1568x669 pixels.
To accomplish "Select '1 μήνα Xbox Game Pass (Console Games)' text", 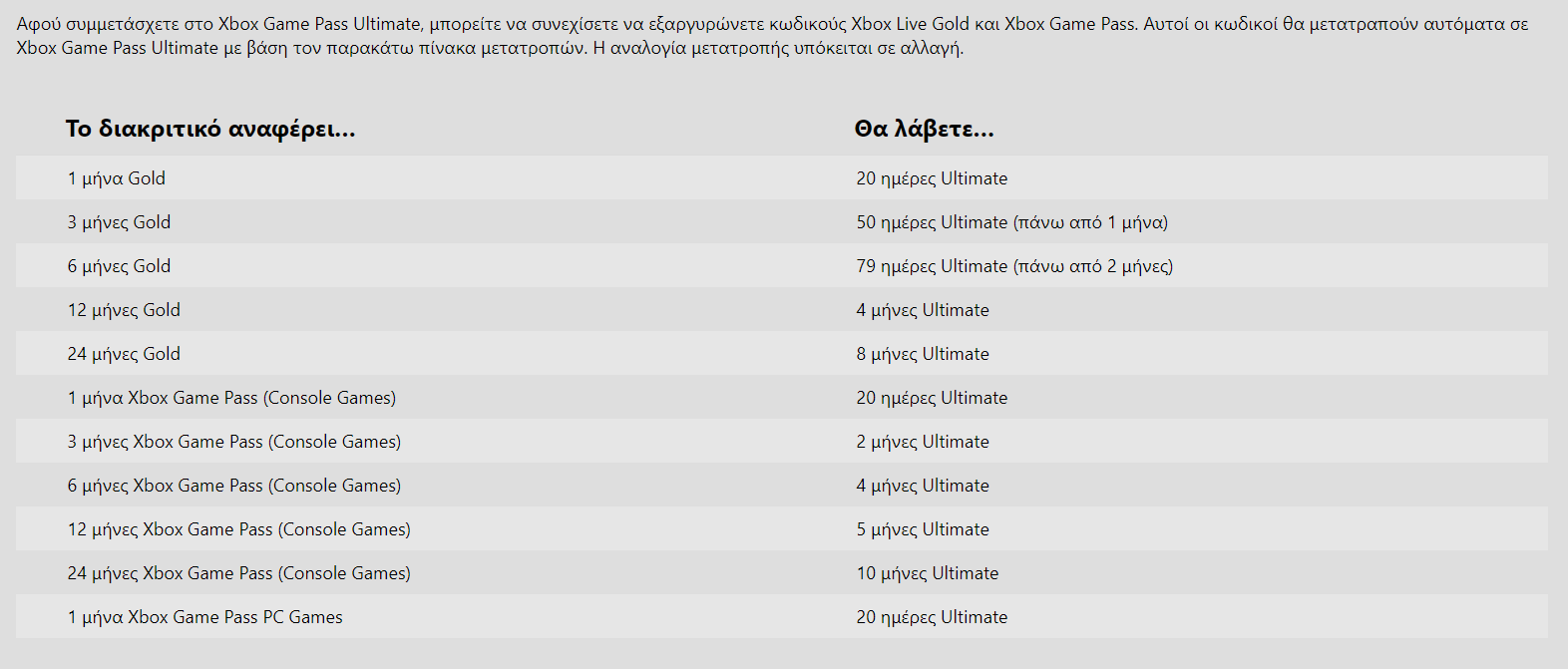I will click(x=231, y=398).
